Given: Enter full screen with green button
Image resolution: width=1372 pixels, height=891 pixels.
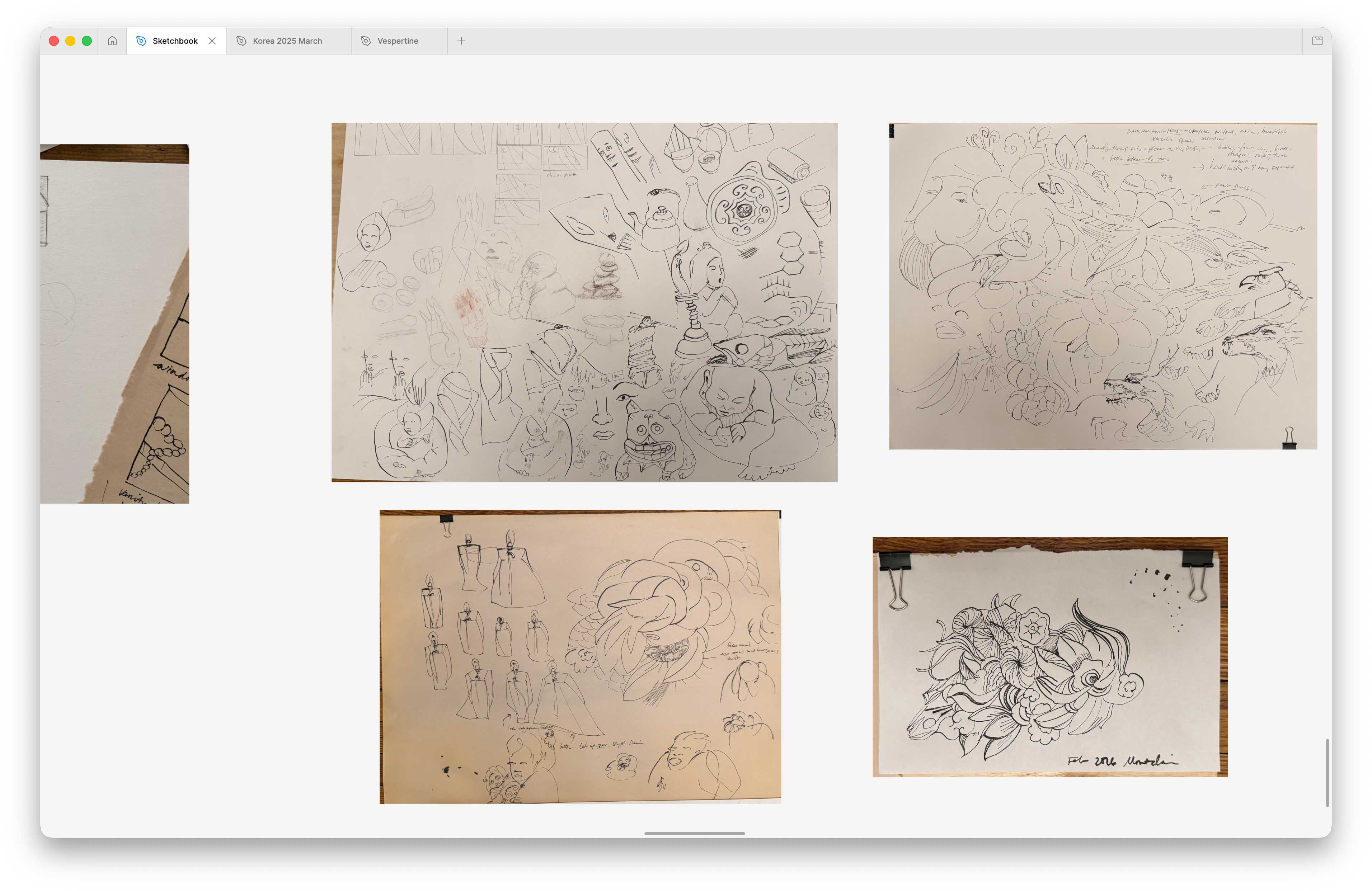Looking at the screenshot, I should pyautogui.click(x=87, y=41).
